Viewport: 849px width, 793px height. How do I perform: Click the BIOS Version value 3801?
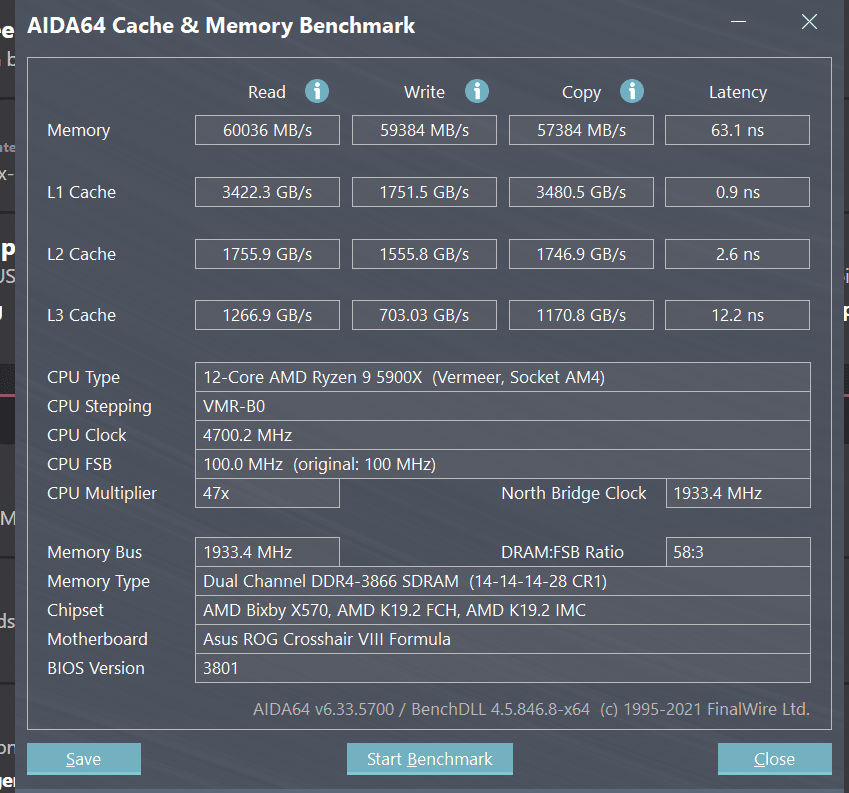click(x=503, y=669)
